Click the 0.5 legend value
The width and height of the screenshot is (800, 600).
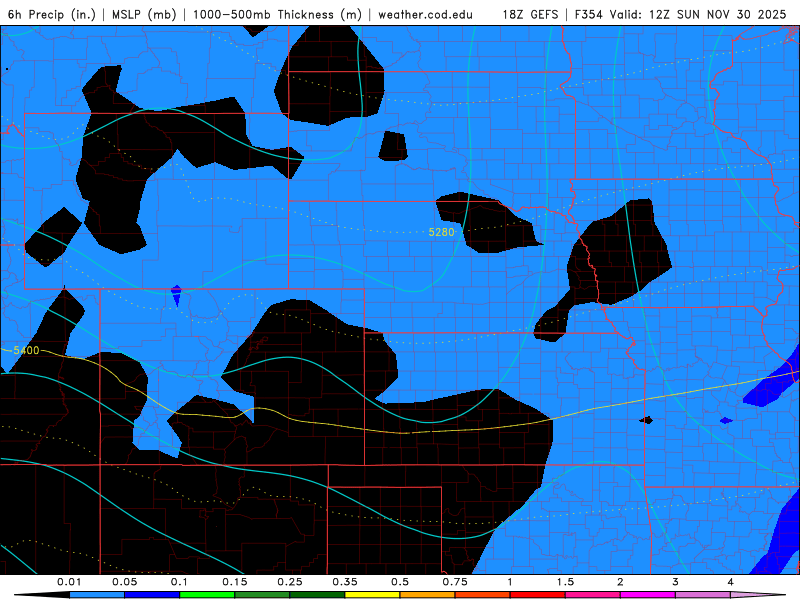(x=400, y=582)
